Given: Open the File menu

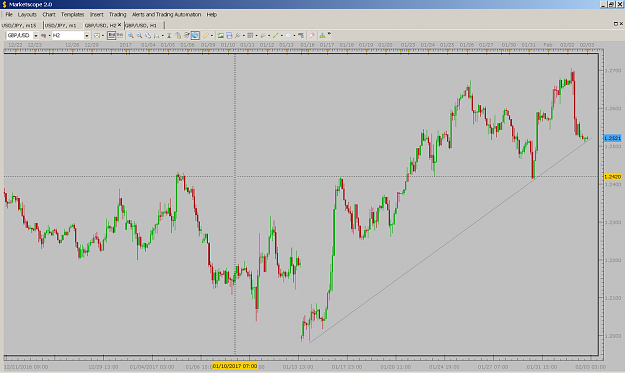Looking at the screenshot, I should pos(9,14).
